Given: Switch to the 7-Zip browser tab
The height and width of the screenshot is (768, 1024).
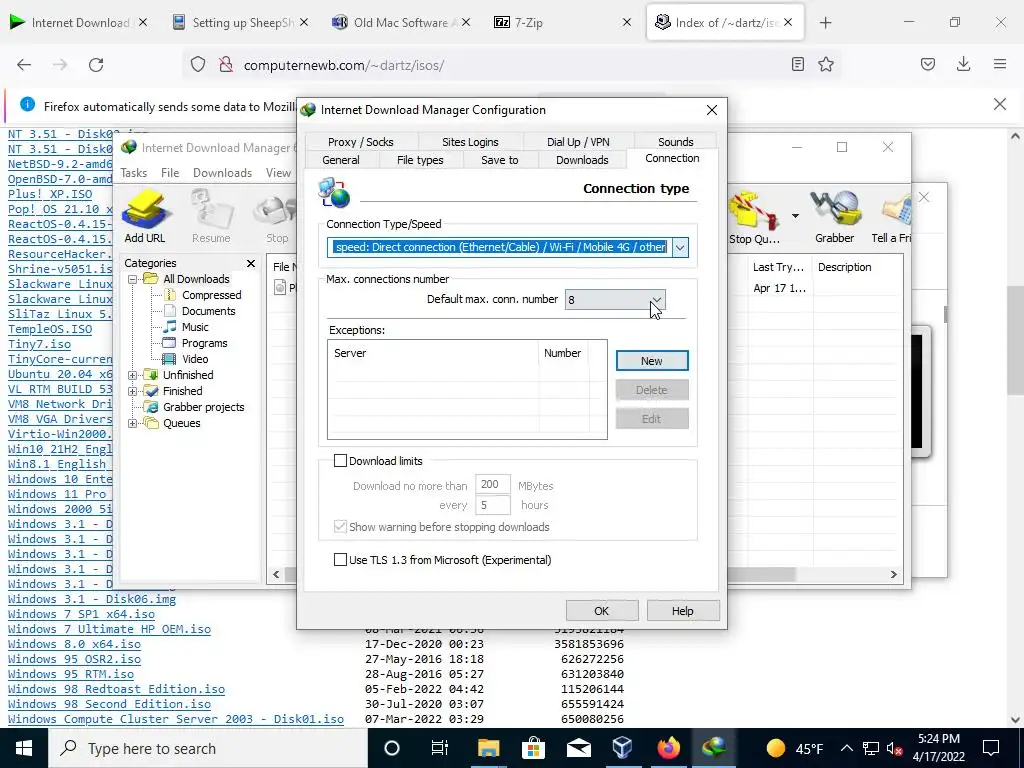Looking at the screenshot, I should [562, 23].
